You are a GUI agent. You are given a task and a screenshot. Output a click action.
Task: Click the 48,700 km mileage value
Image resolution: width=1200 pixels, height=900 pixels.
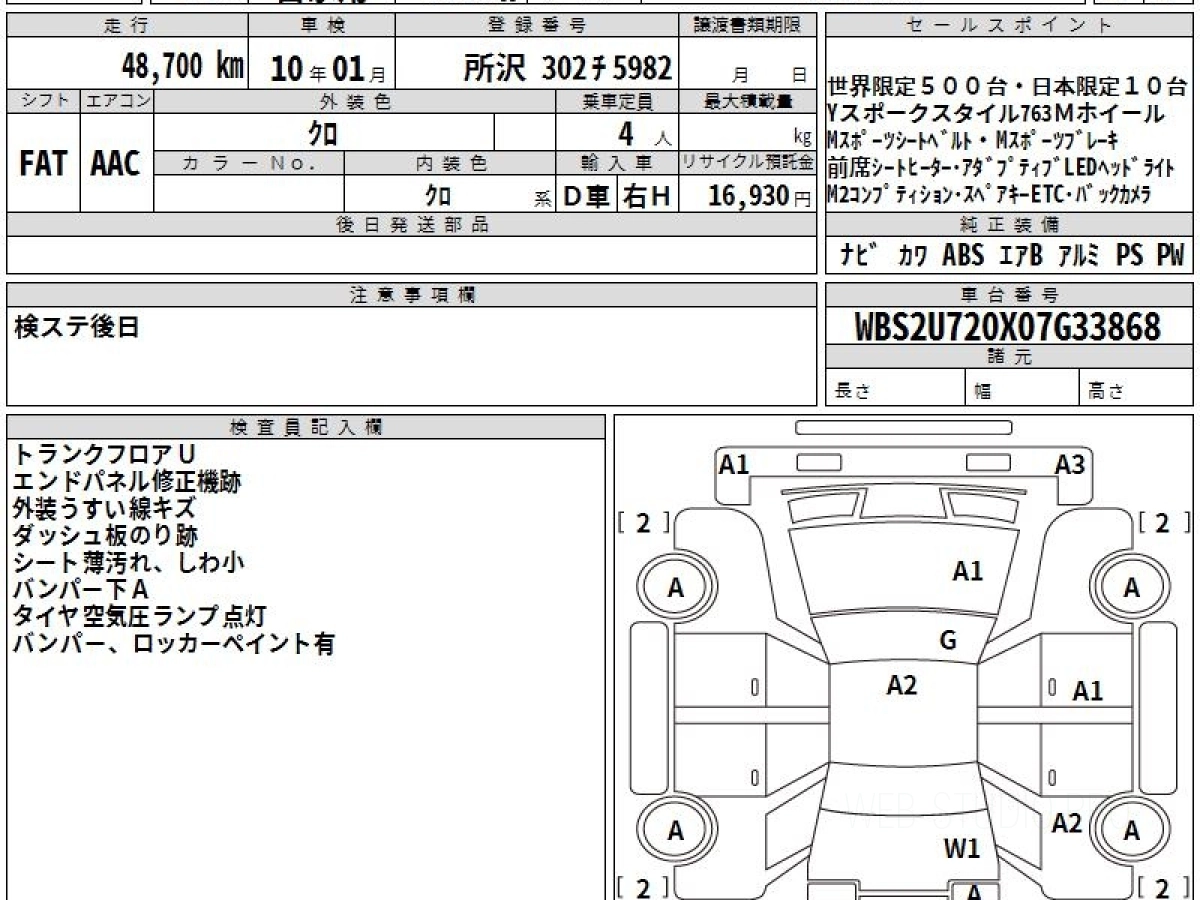(x=182, y=67)
